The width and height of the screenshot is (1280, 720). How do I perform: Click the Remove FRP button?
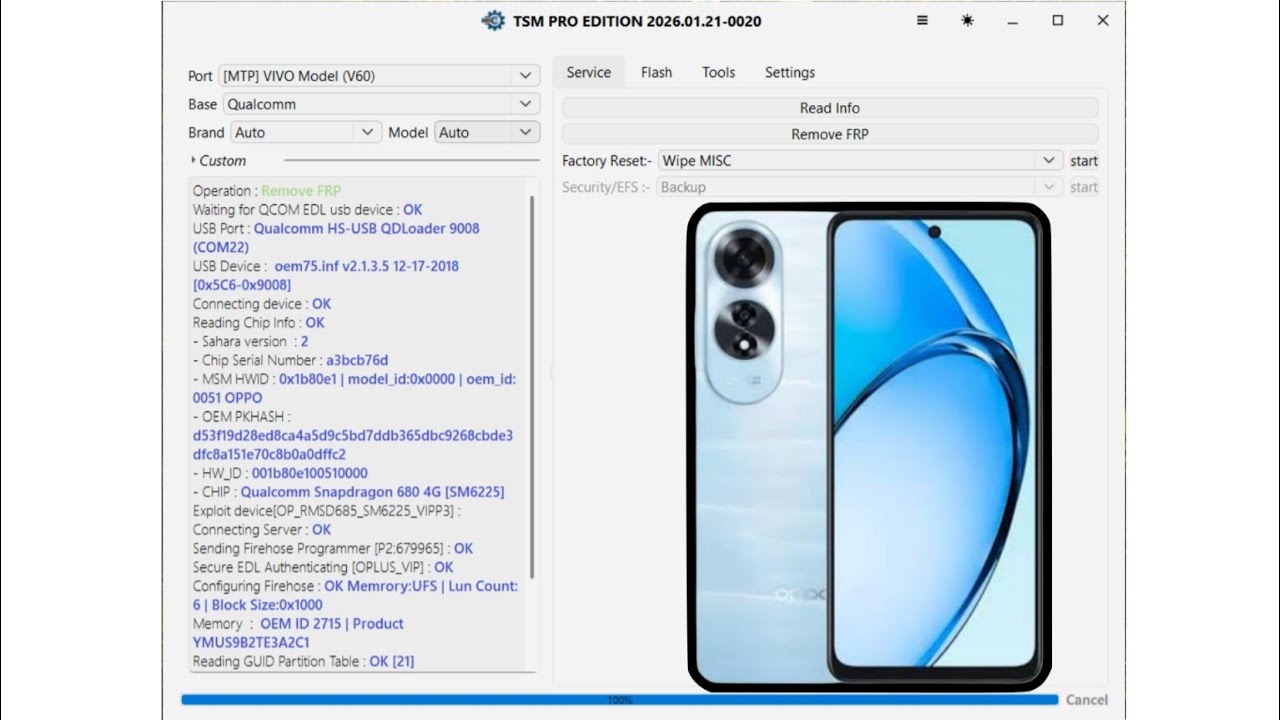(830, 134)
